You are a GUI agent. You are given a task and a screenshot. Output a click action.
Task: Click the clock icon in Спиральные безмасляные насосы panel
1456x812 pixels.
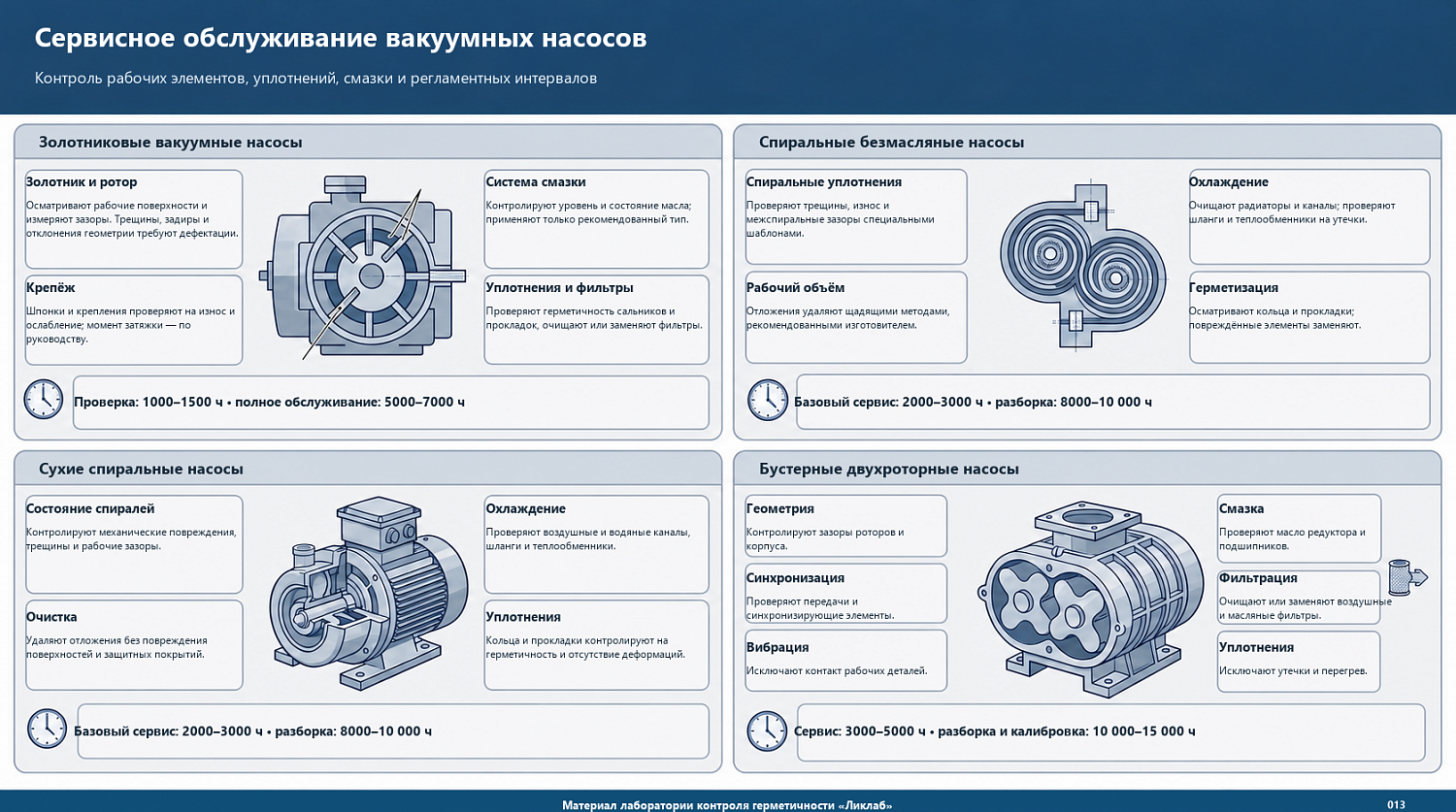coord(767,400)
